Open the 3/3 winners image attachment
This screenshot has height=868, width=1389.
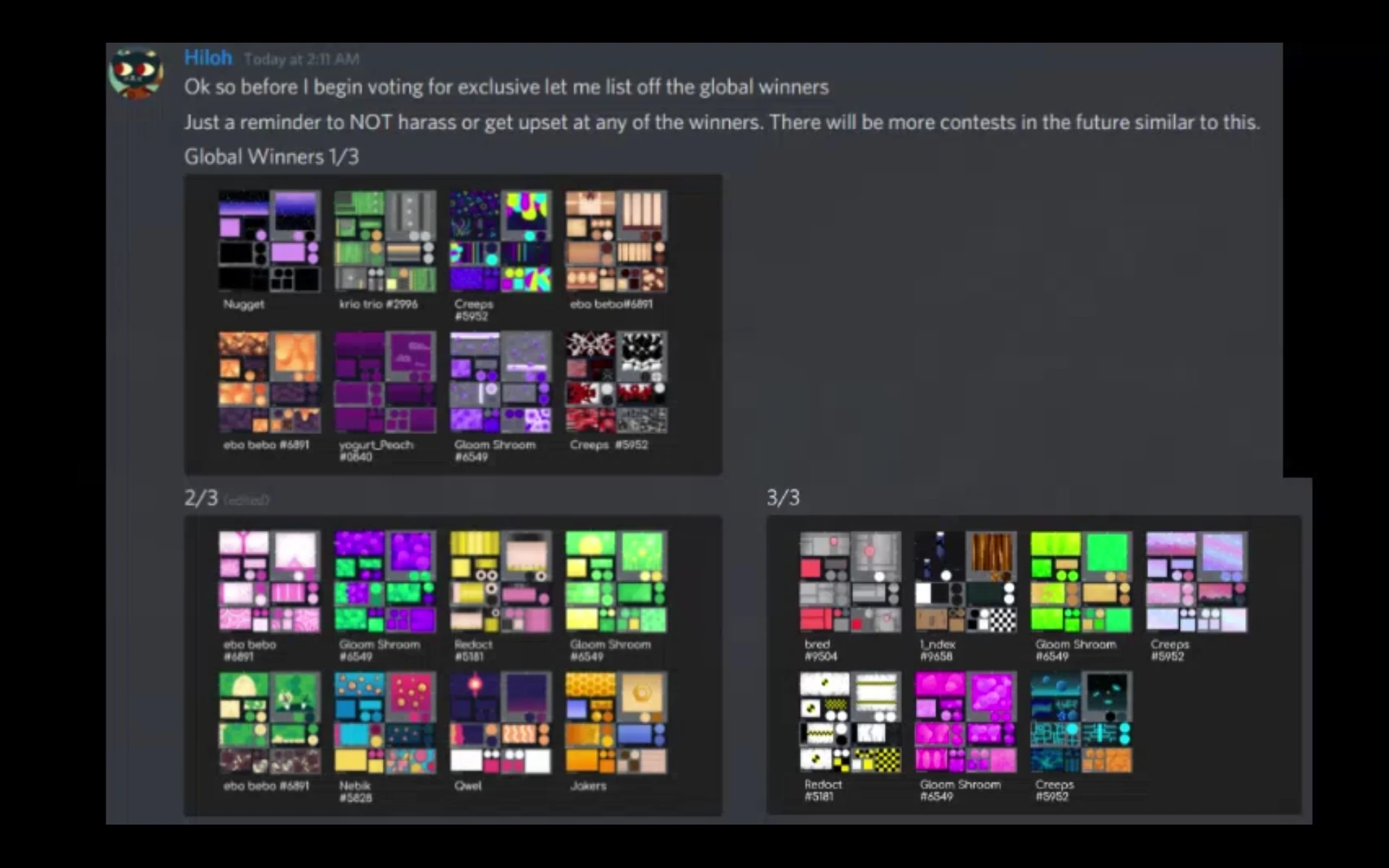click(x=1035, y=665)
